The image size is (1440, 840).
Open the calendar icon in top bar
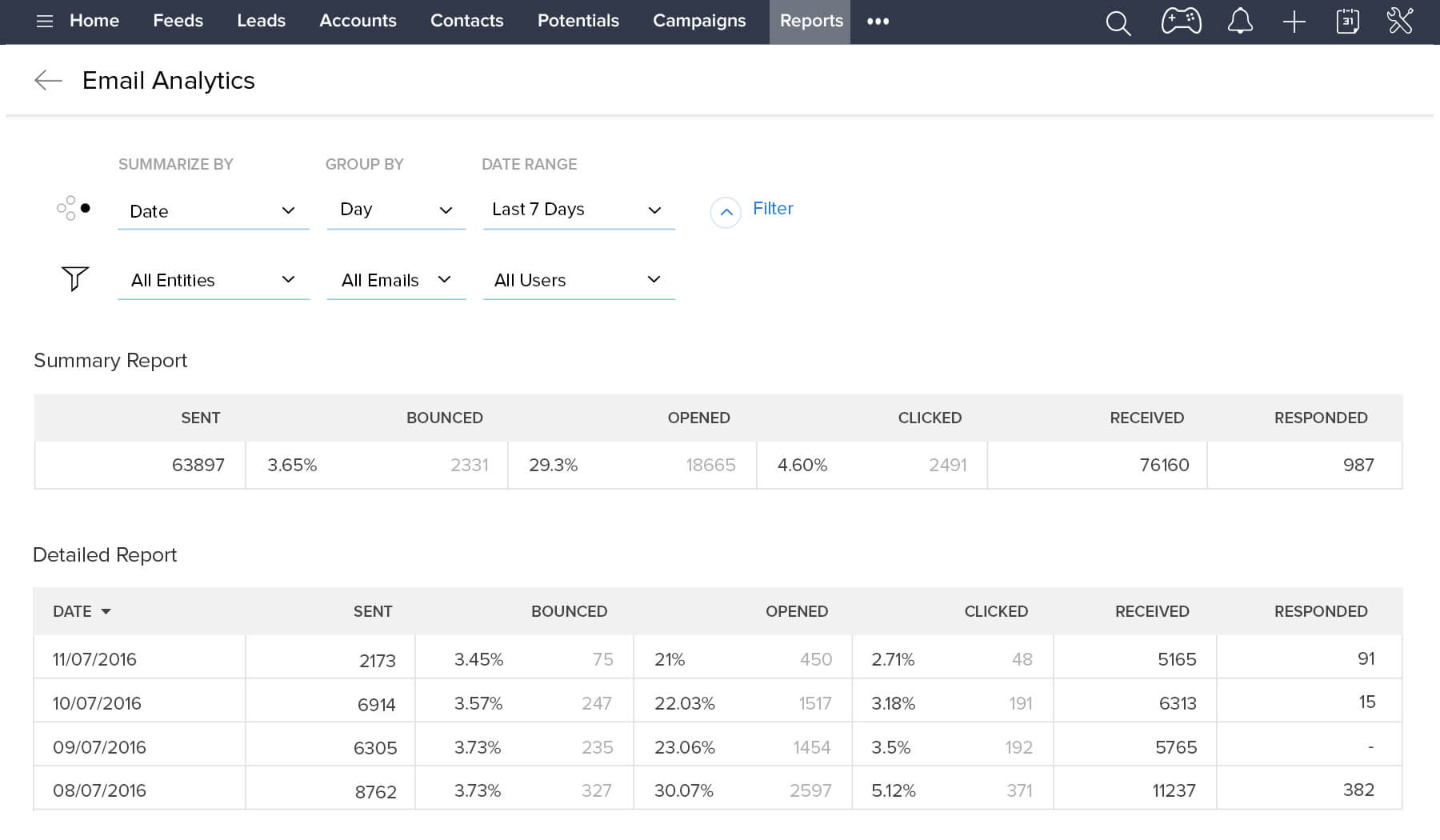tap(1347, 22)
